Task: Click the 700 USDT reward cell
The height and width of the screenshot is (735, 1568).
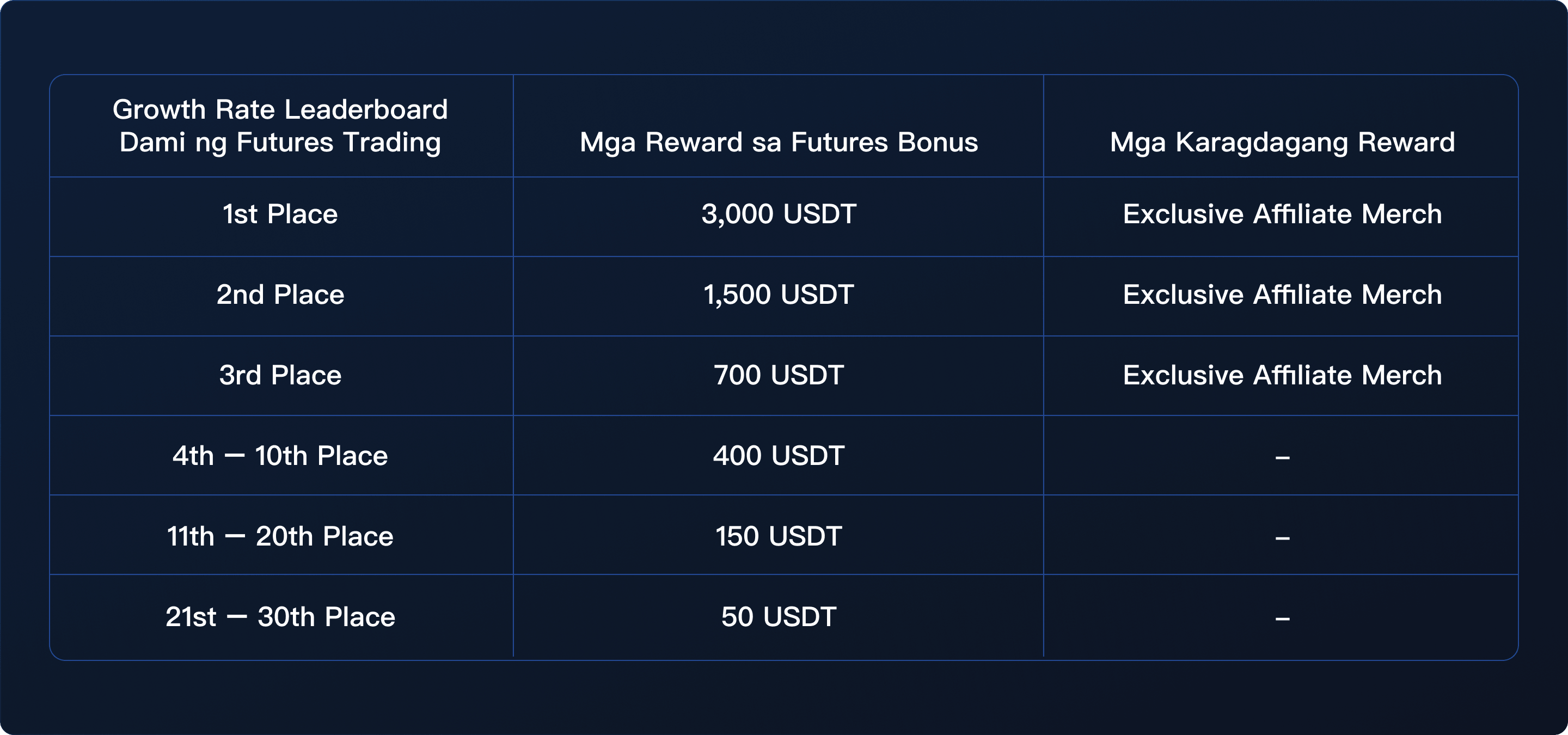Action: [x=779, y=376]
